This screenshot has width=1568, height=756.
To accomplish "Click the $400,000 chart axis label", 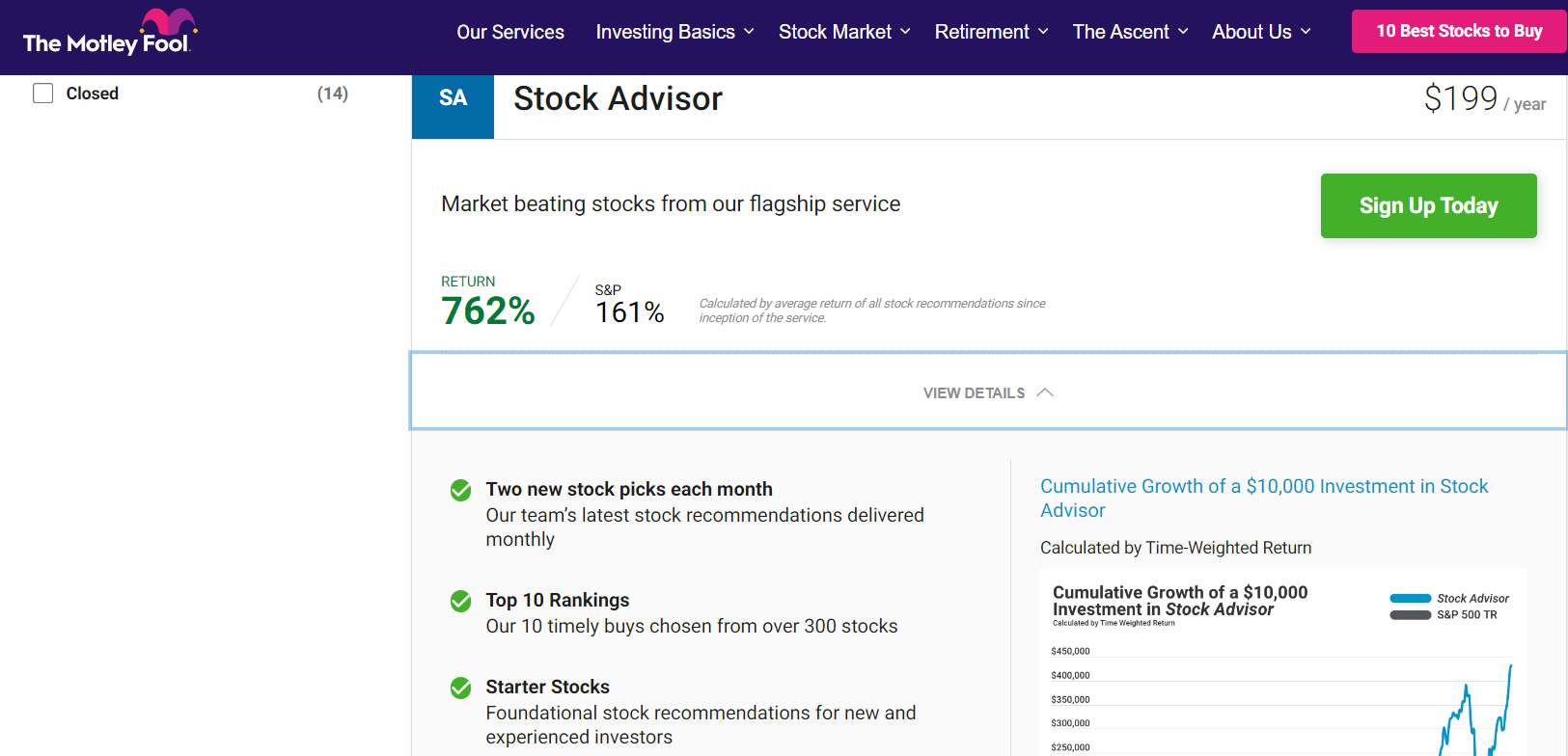I will point(1070,676).
